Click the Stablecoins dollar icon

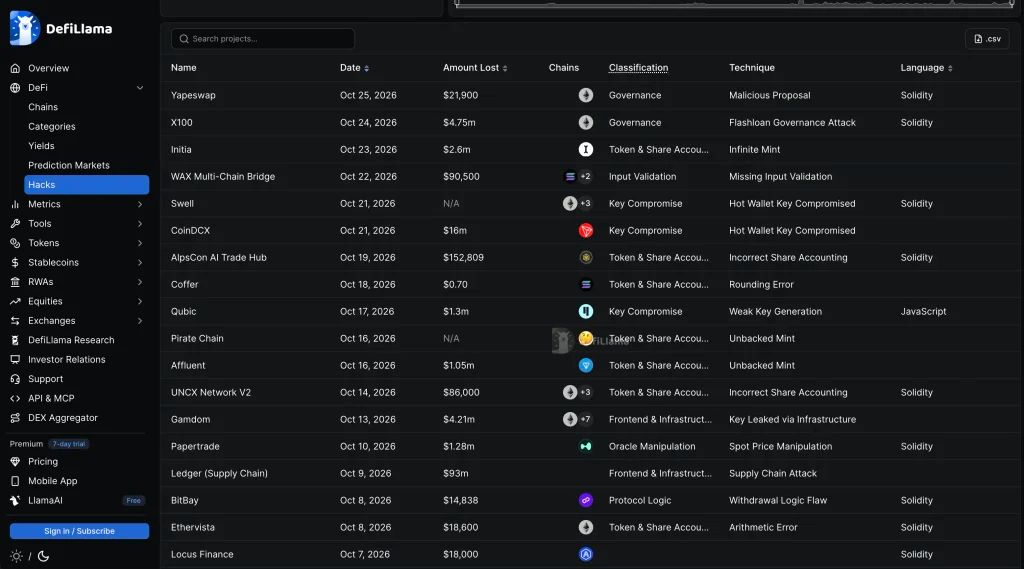click(x=15, y=263)
